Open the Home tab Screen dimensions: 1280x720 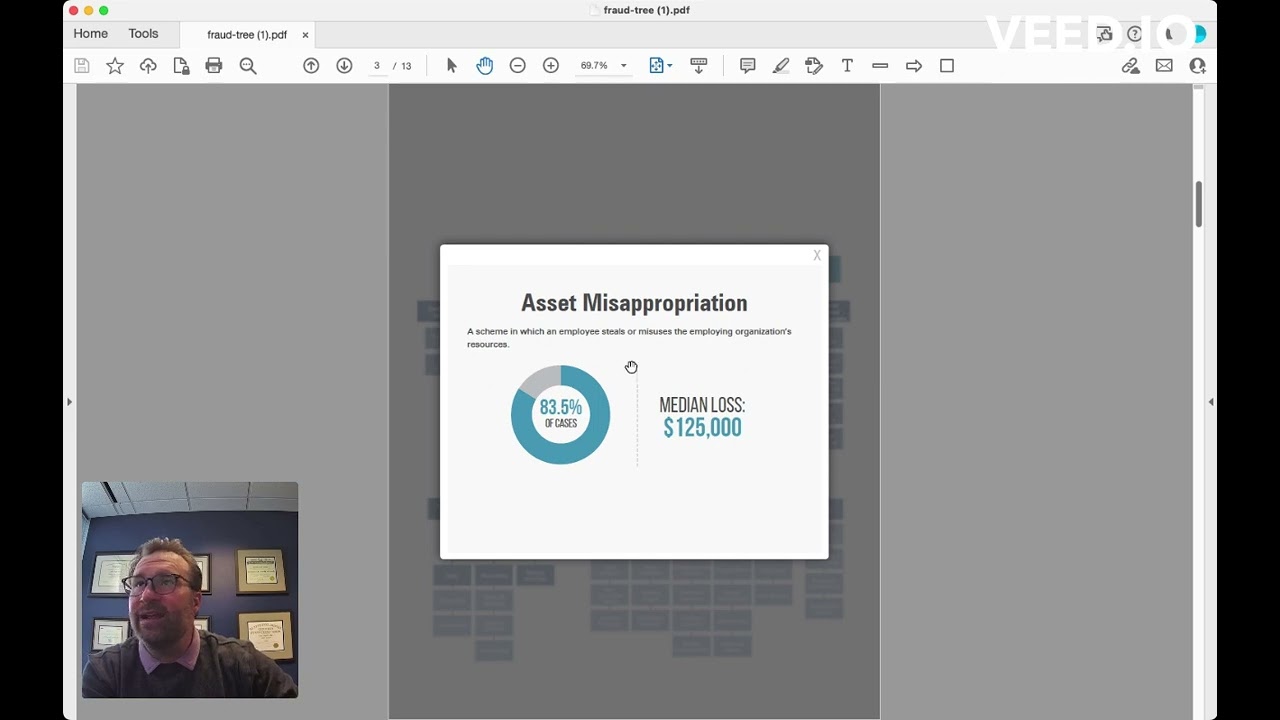point(90,34)
